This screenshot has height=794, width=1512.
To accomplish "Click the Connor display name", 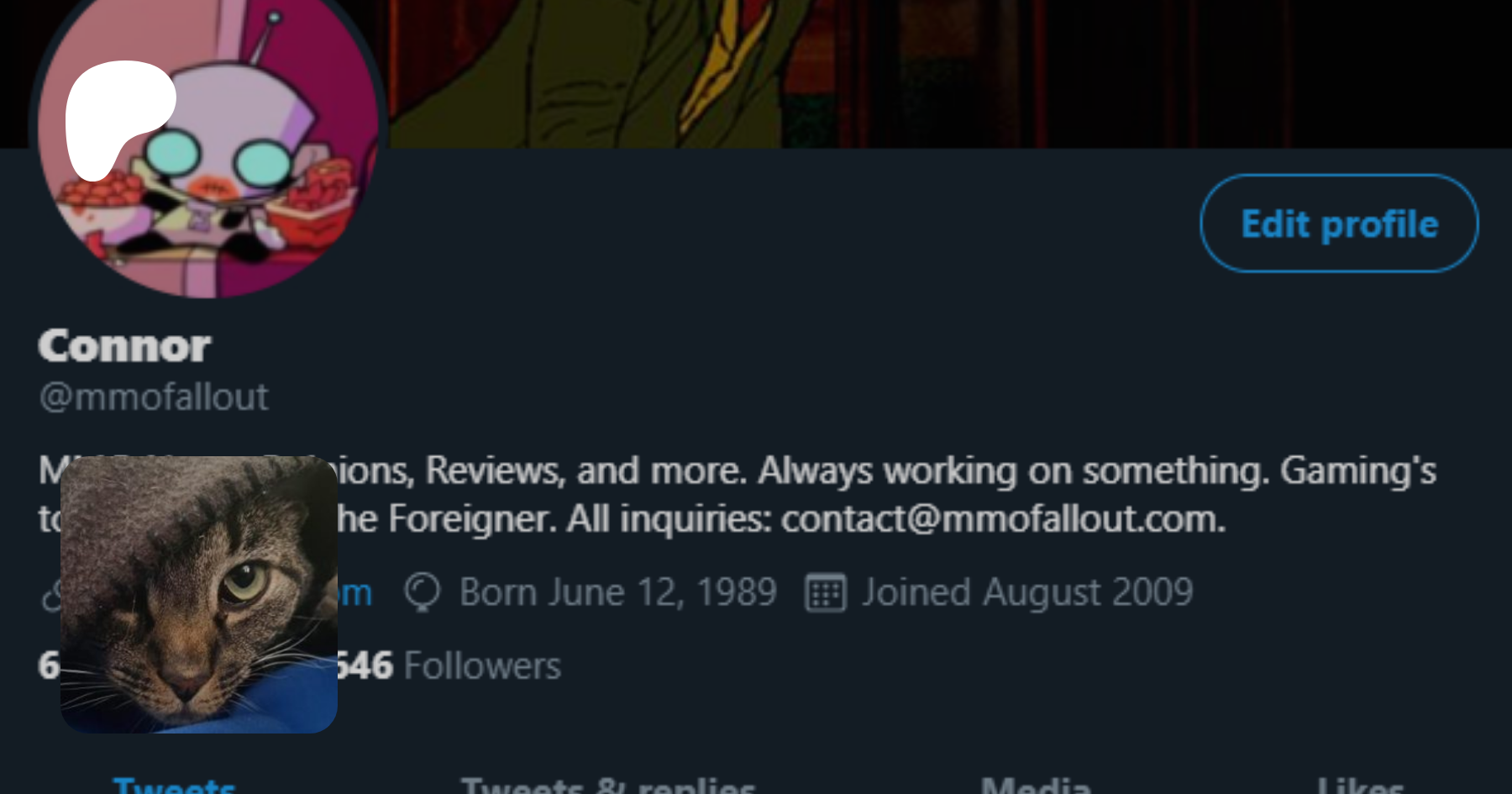I will pyautogui.click(x=124, y=345).
